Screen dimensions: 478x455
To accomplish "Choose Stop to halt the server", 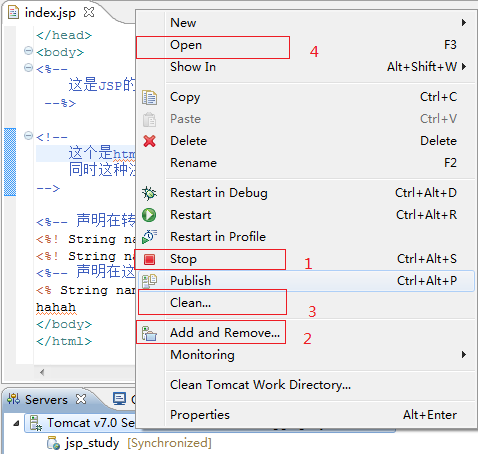I will click(306, 259).
